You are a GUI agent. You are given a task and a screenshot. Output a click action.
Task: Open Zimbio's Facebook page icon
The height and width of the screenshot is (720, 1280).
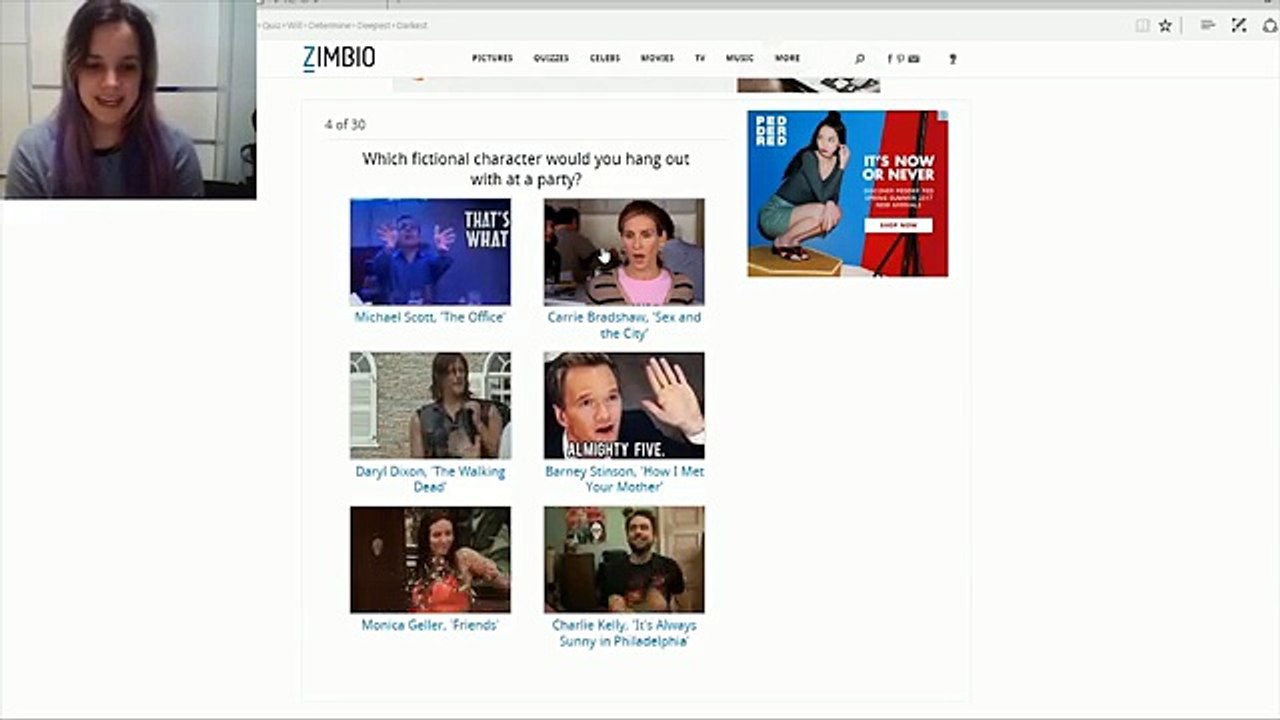coord(890,59)
